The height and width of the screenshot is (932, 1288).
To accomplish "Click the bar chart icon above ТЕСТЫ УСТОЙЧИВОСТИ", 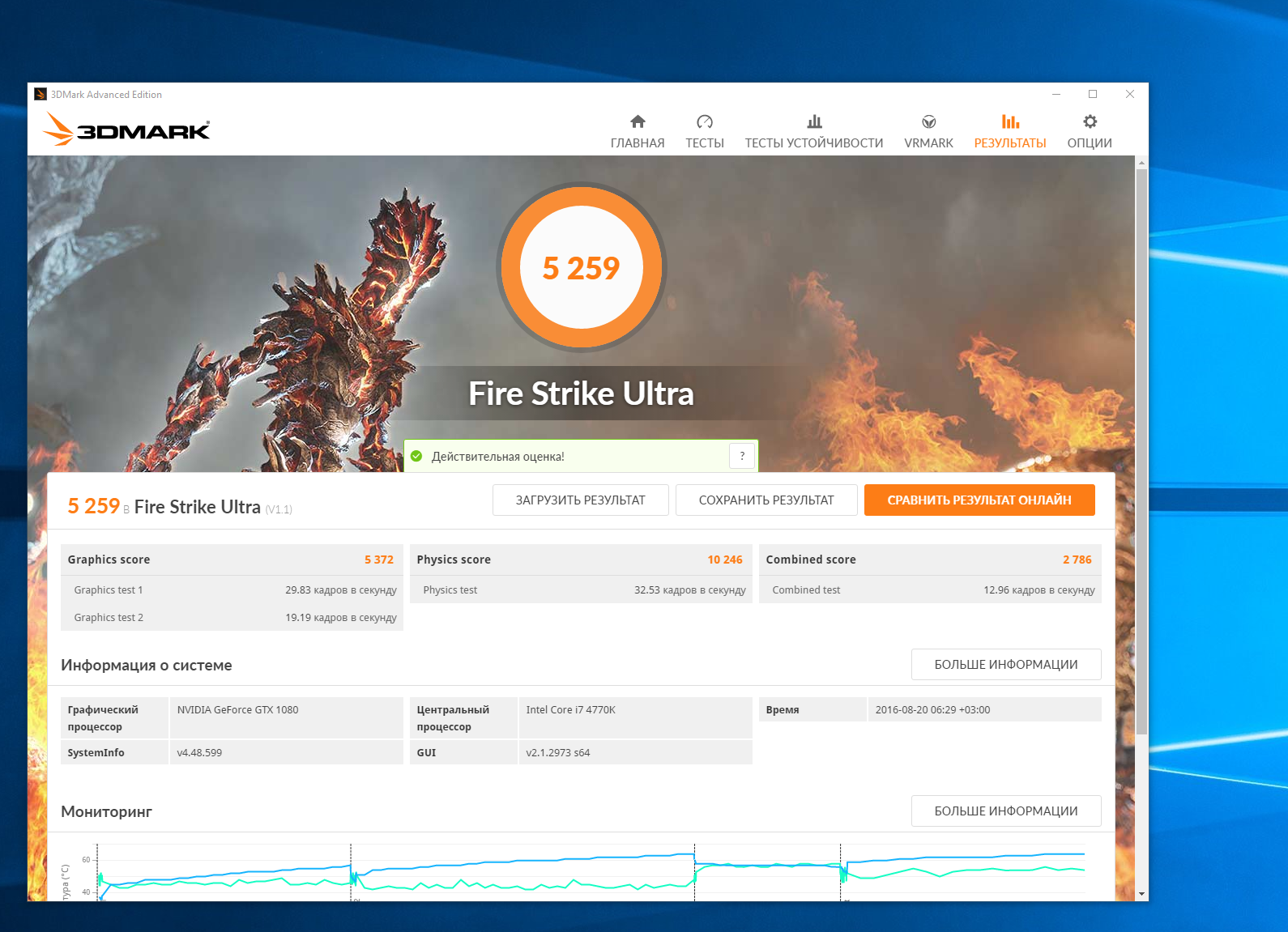I will (814, 121).
